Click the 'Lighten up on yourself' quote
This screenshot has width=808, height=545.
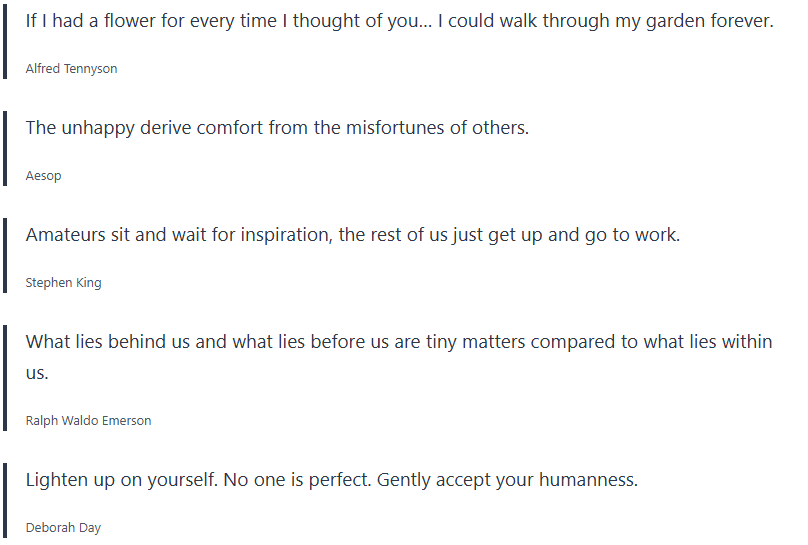click(x=331, y=480)
